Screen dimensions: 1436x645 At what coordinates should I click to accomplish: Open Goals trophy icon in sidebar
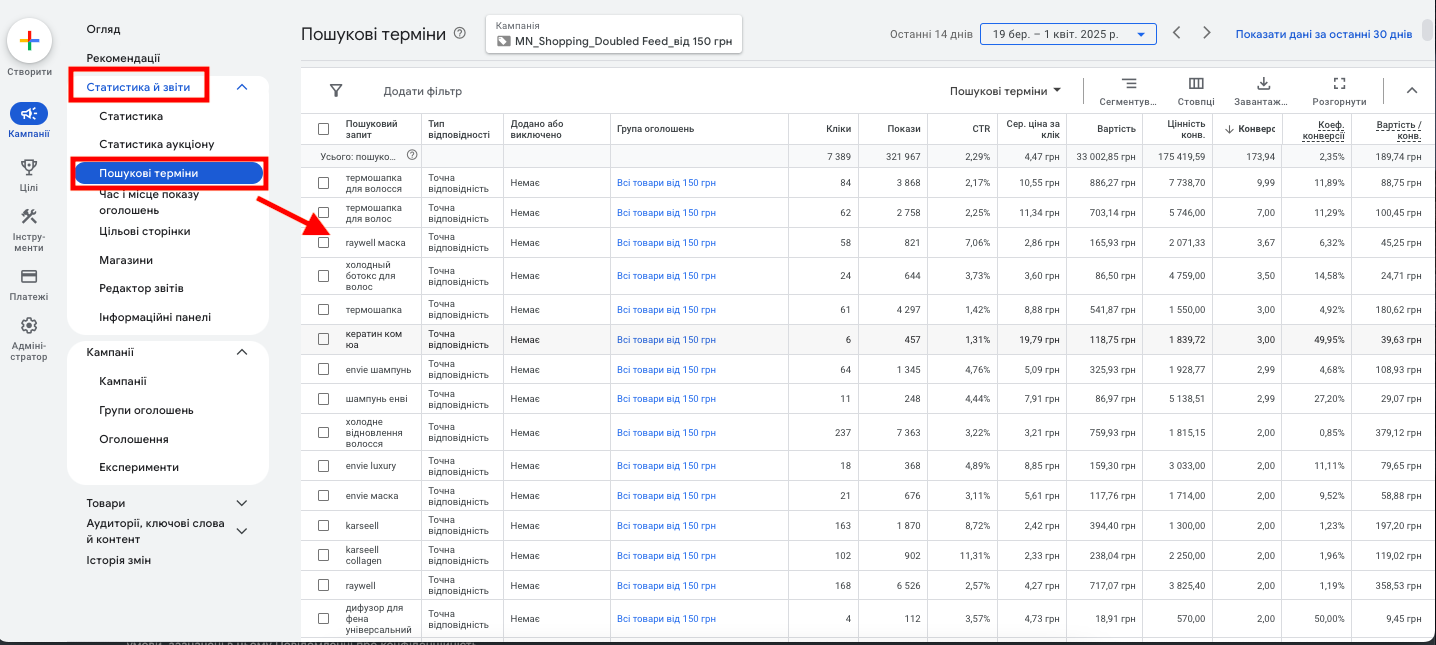pyautogui.click(x=29, y=167)
